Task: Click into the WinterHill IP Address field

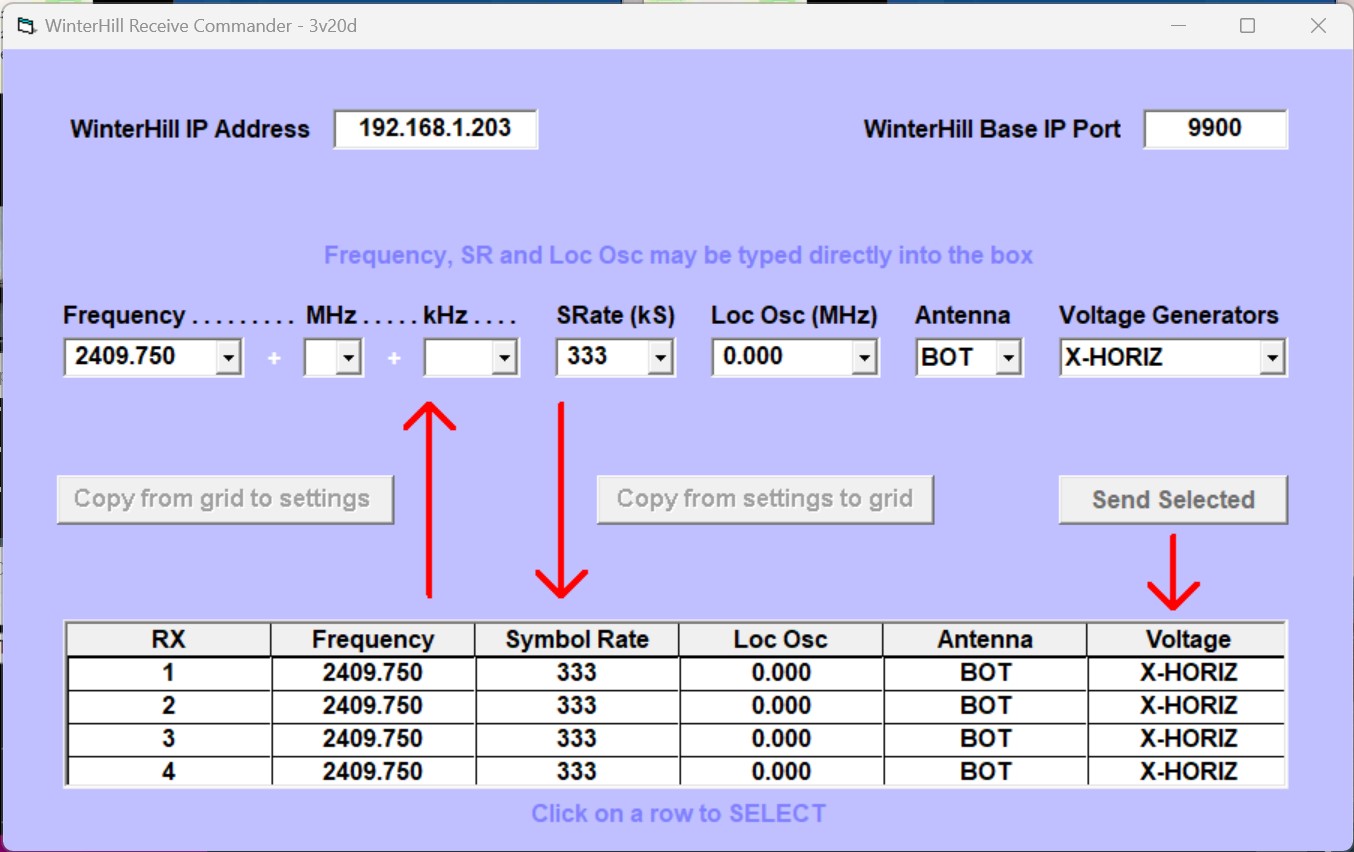Action: pos(435,129)
